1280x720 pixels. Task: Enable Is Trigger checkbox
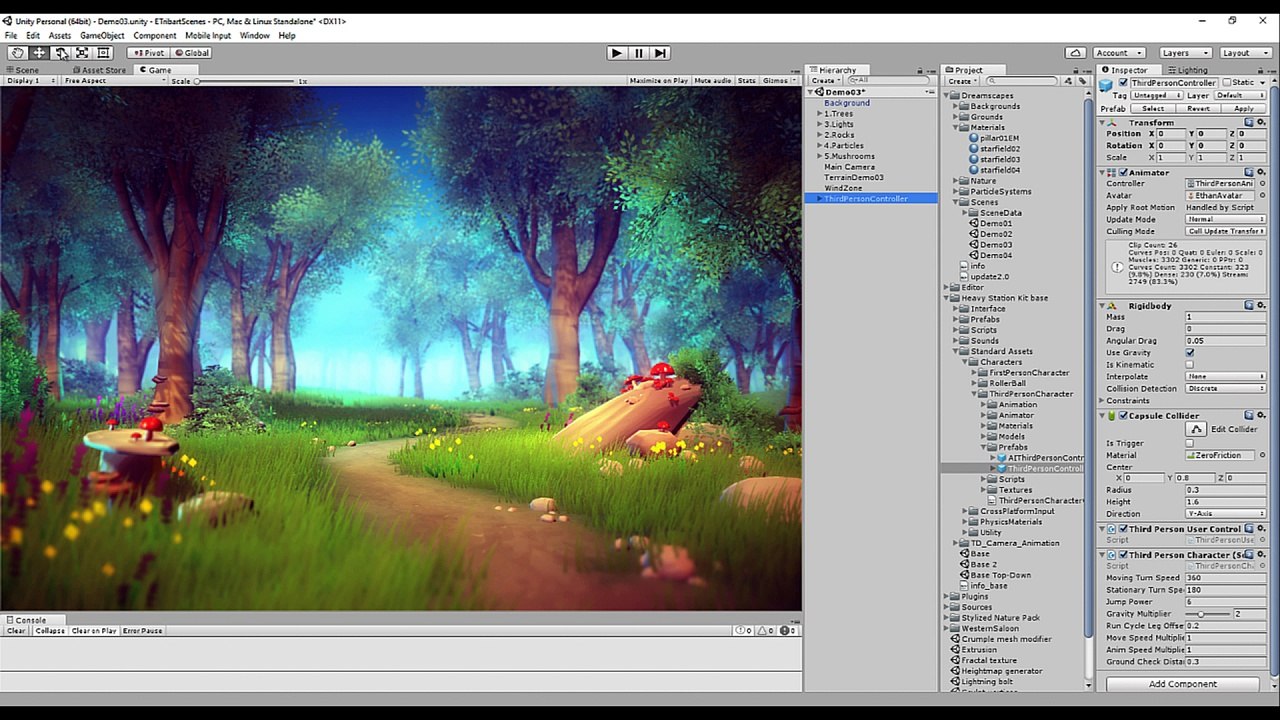click(x=1190, y=444)
